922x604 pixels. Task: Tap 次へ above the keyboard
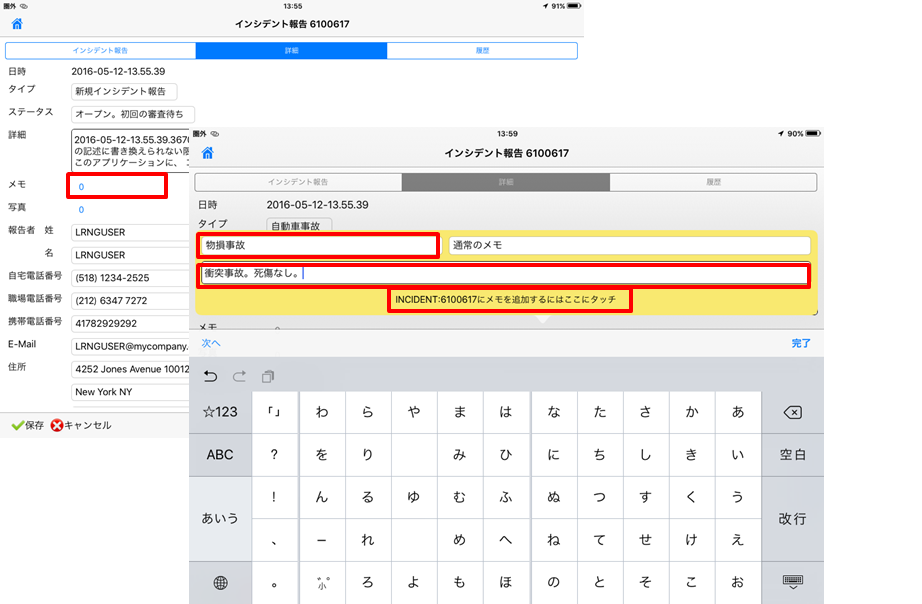[x=211, y=343]
